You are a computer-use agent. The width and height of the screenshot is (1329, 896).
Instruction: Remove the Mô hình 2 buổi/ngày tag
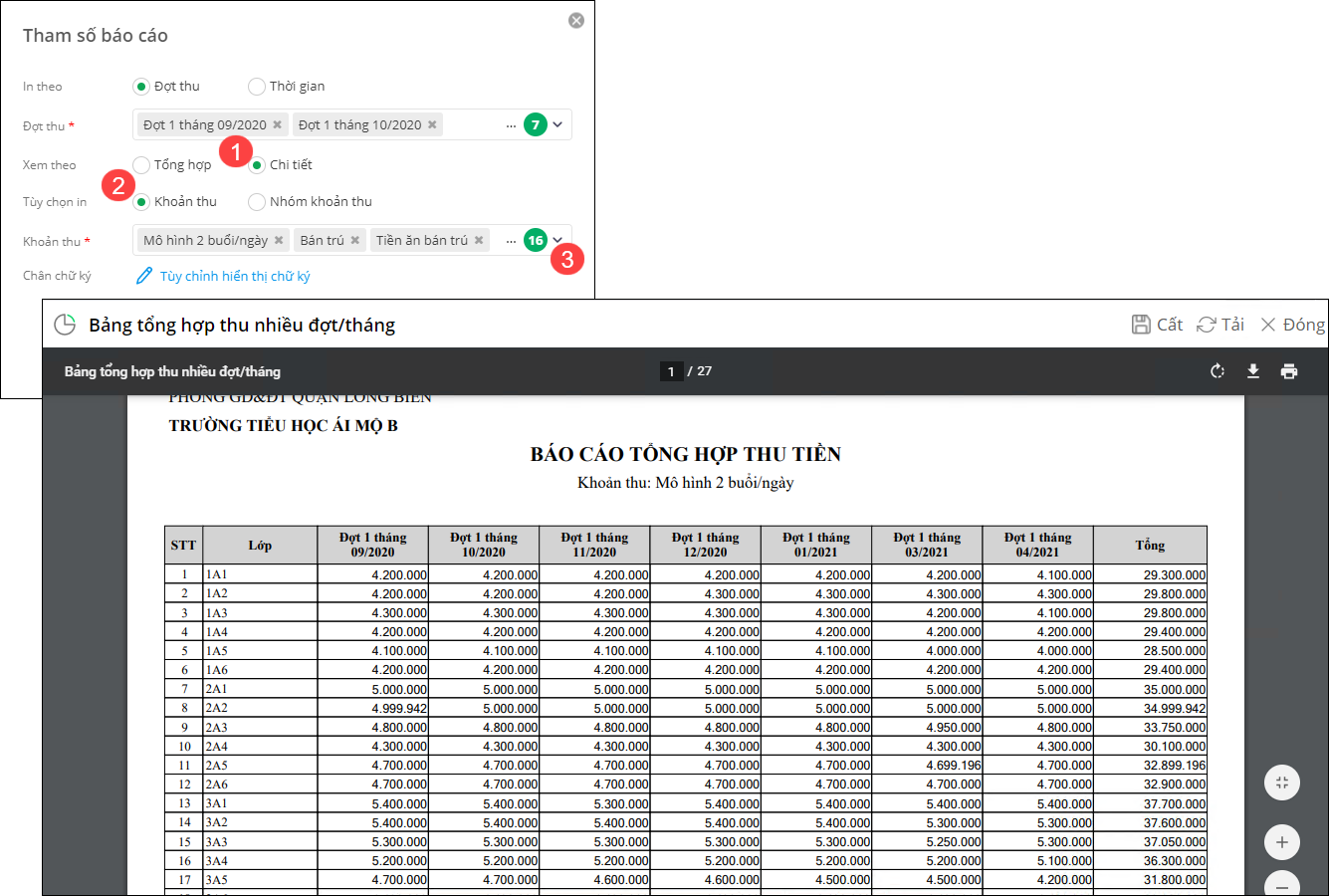pos(279,241)
